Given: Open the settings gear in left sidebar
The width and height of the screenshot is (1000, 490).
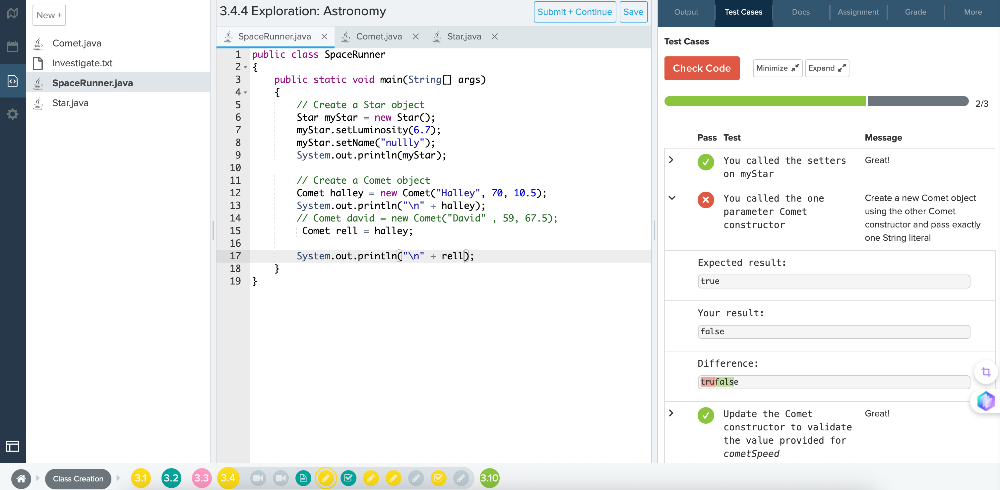Looking at the screenshot, I should pos(12,114).
